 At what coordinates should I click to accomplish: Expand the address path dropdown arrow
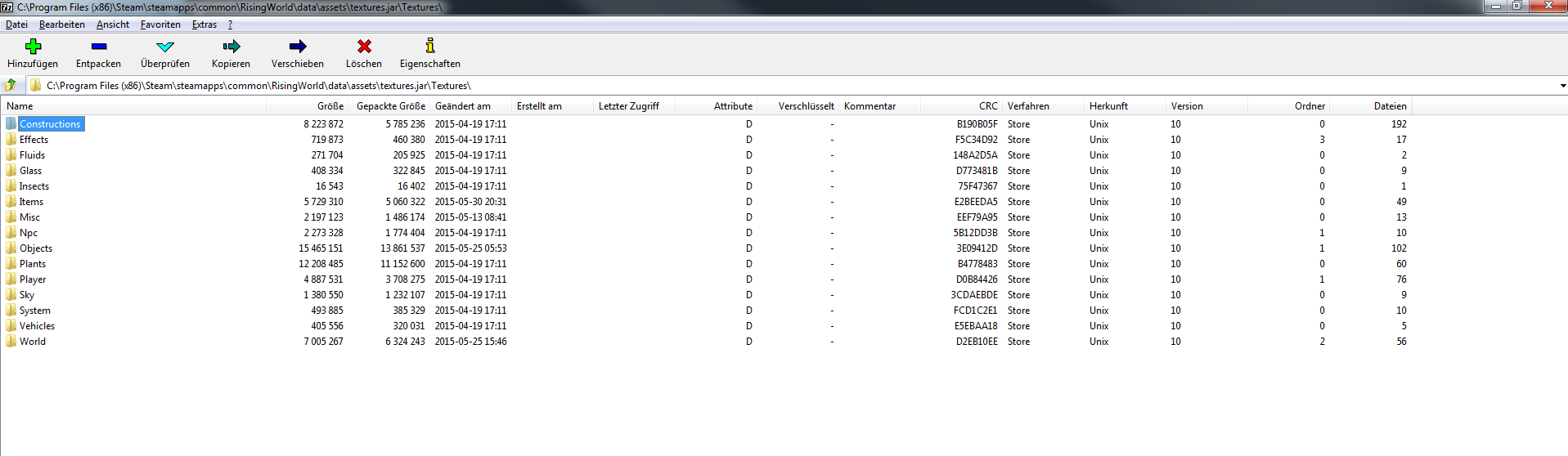pos(1562,86)
